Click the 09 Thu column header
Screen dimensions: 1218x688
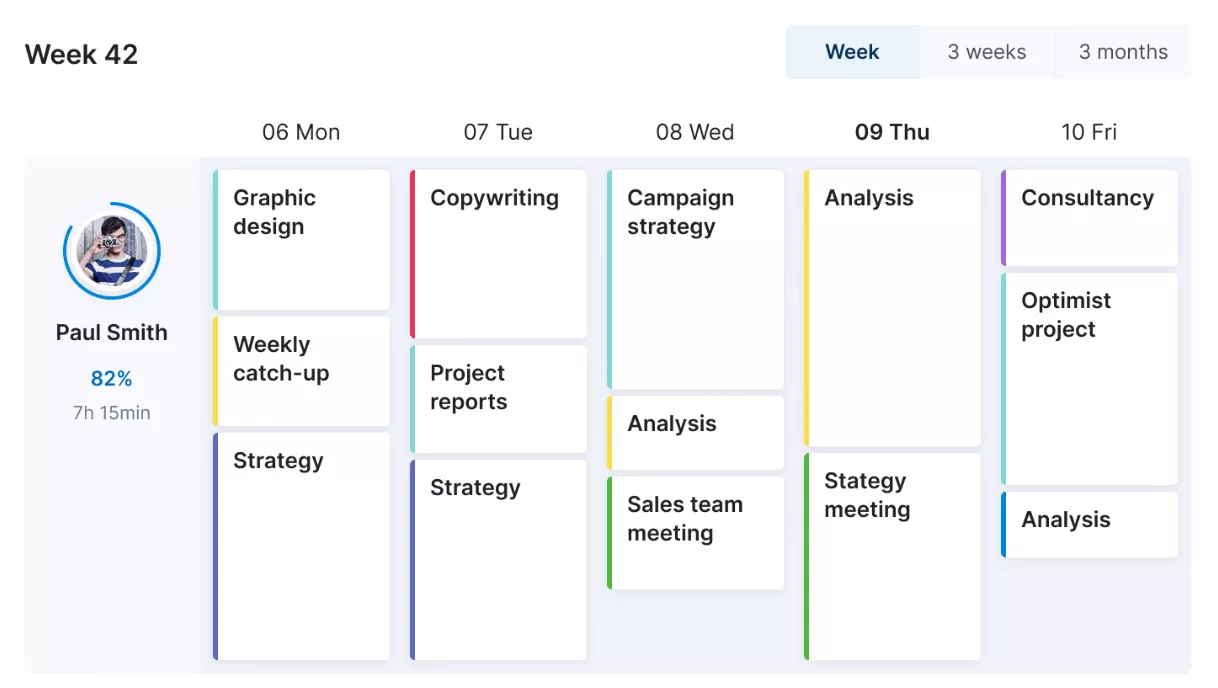tap(892, 131)
